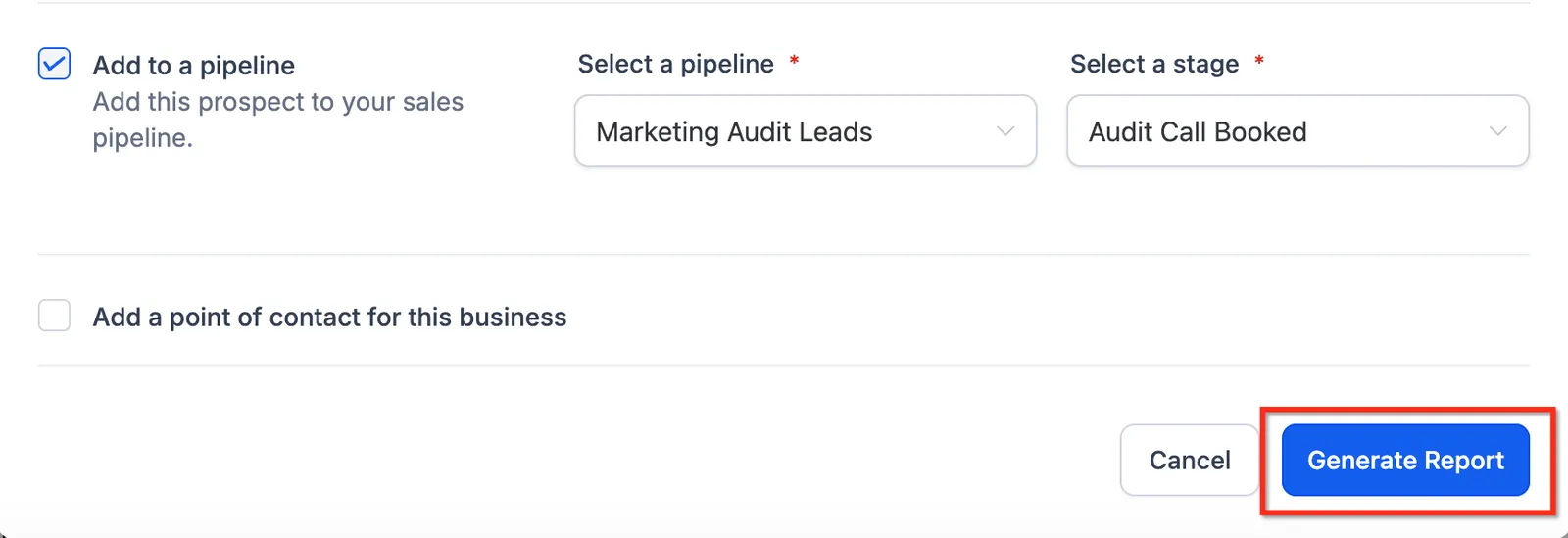Click the 'Add to a pipeline' label text
Screen dimensions: 1568x538
click(x=194, y=66)
